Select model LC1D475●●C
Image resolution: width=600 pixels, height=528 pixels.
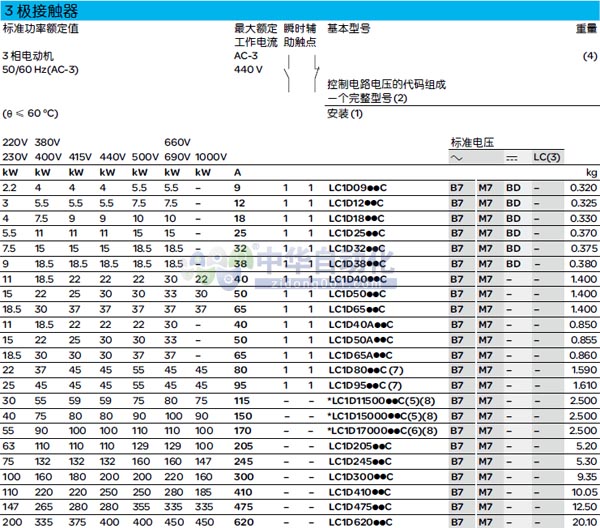[x=360, y=507]
